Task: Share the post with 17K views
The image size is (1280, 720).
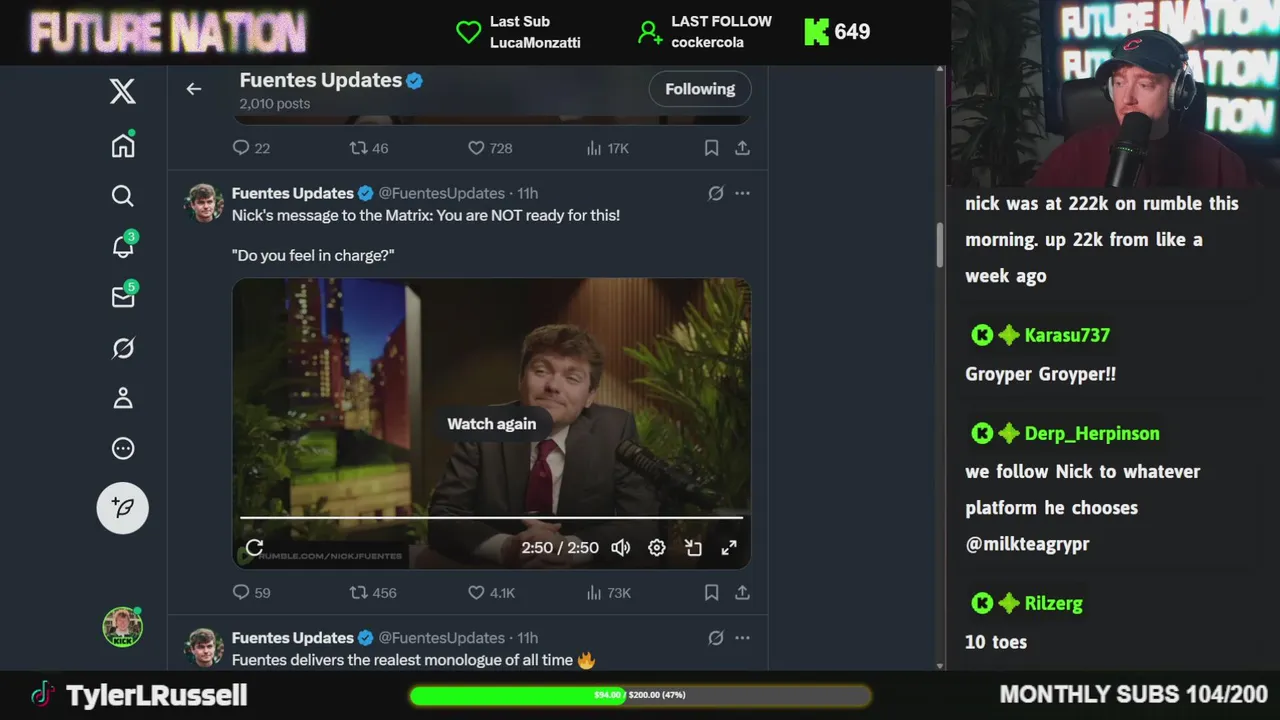Action: (x=742, y=148)
